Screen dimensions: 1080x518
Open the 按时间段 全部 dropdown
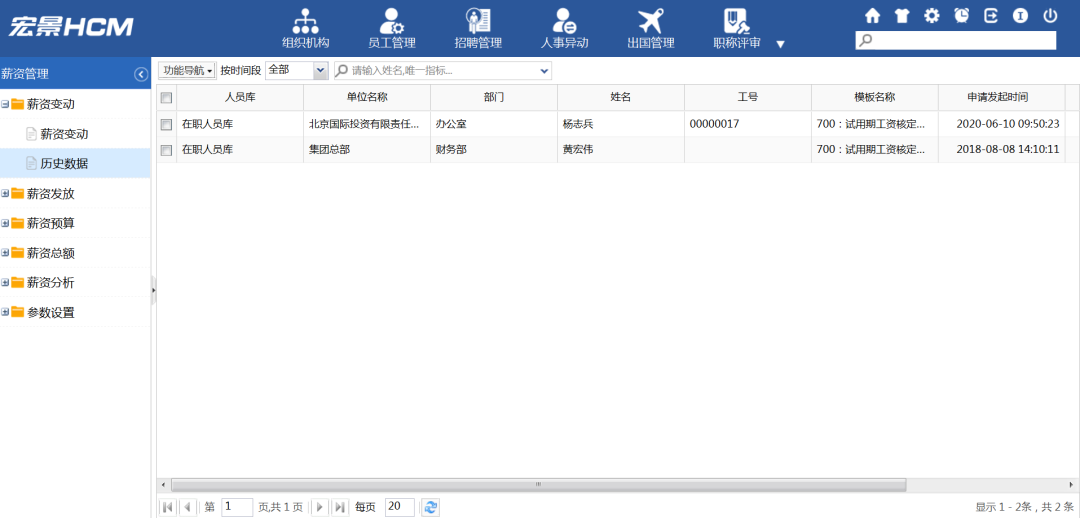click(320, 71)
